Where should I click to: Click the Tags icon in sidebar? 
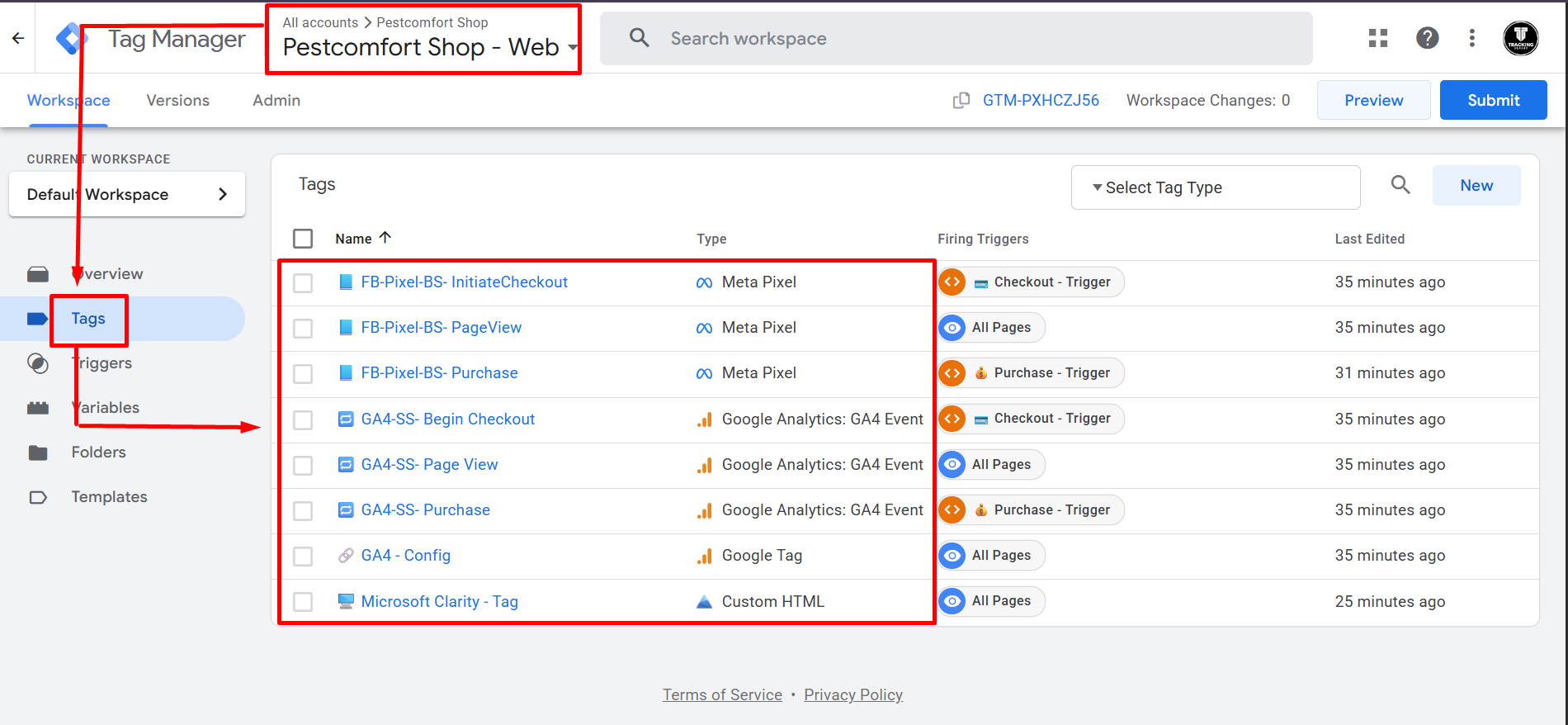pyautogui.click(x=38, y=319)
